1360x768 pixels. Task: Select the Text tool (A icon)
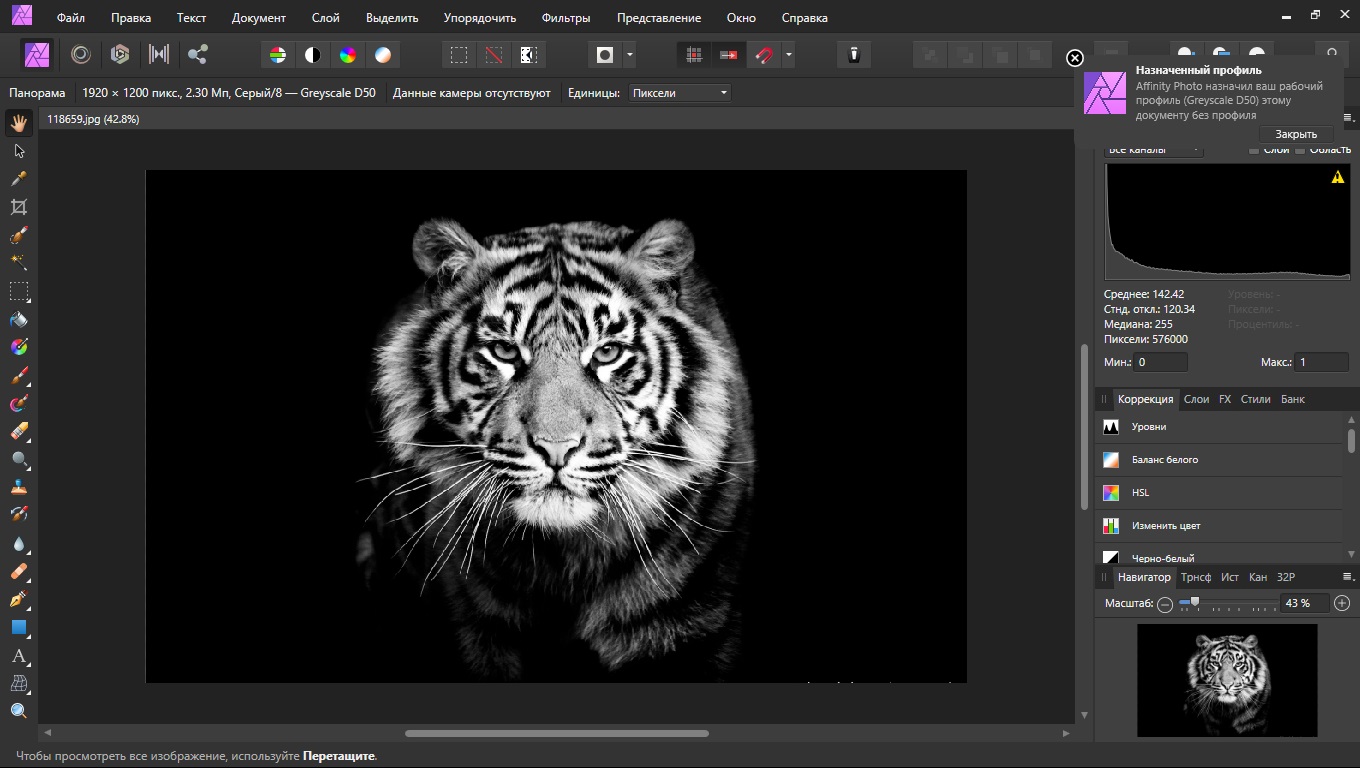[x=18, y=656]
